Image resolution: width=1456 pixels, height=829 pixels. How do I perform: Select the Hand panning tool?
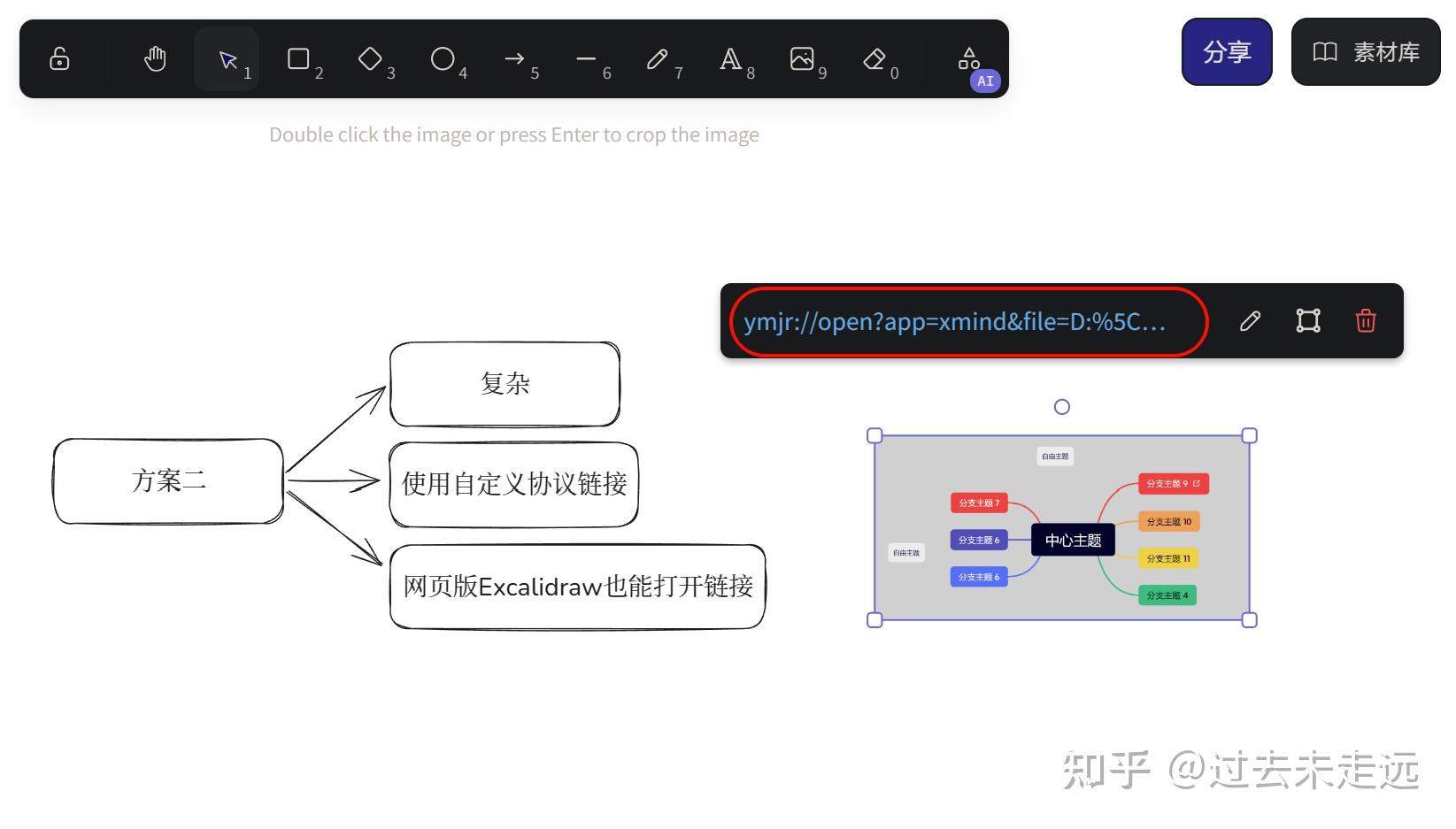tap(154, 58)
